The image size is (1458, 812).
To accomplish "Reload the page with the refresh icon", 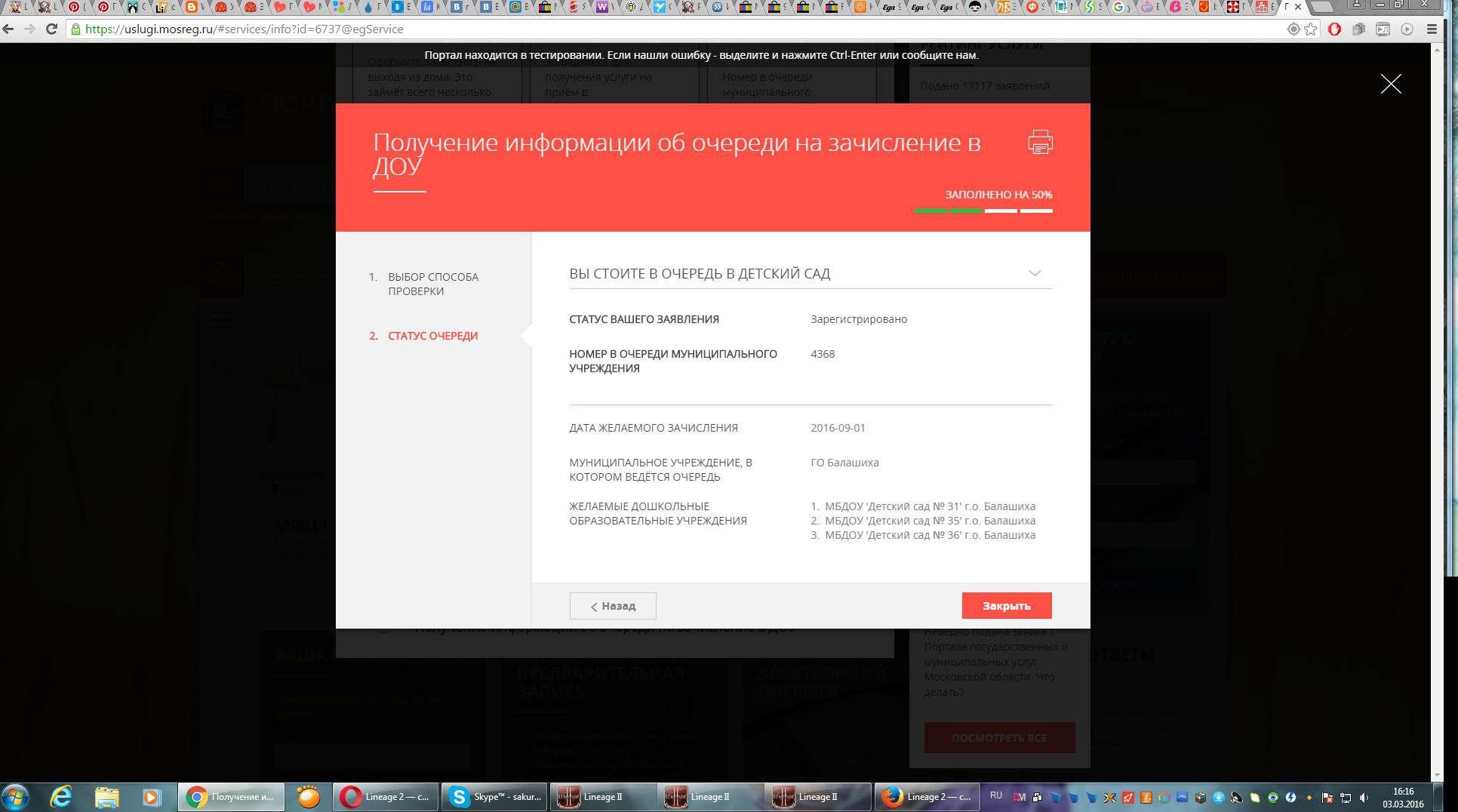I will click(x=51, y=29).
